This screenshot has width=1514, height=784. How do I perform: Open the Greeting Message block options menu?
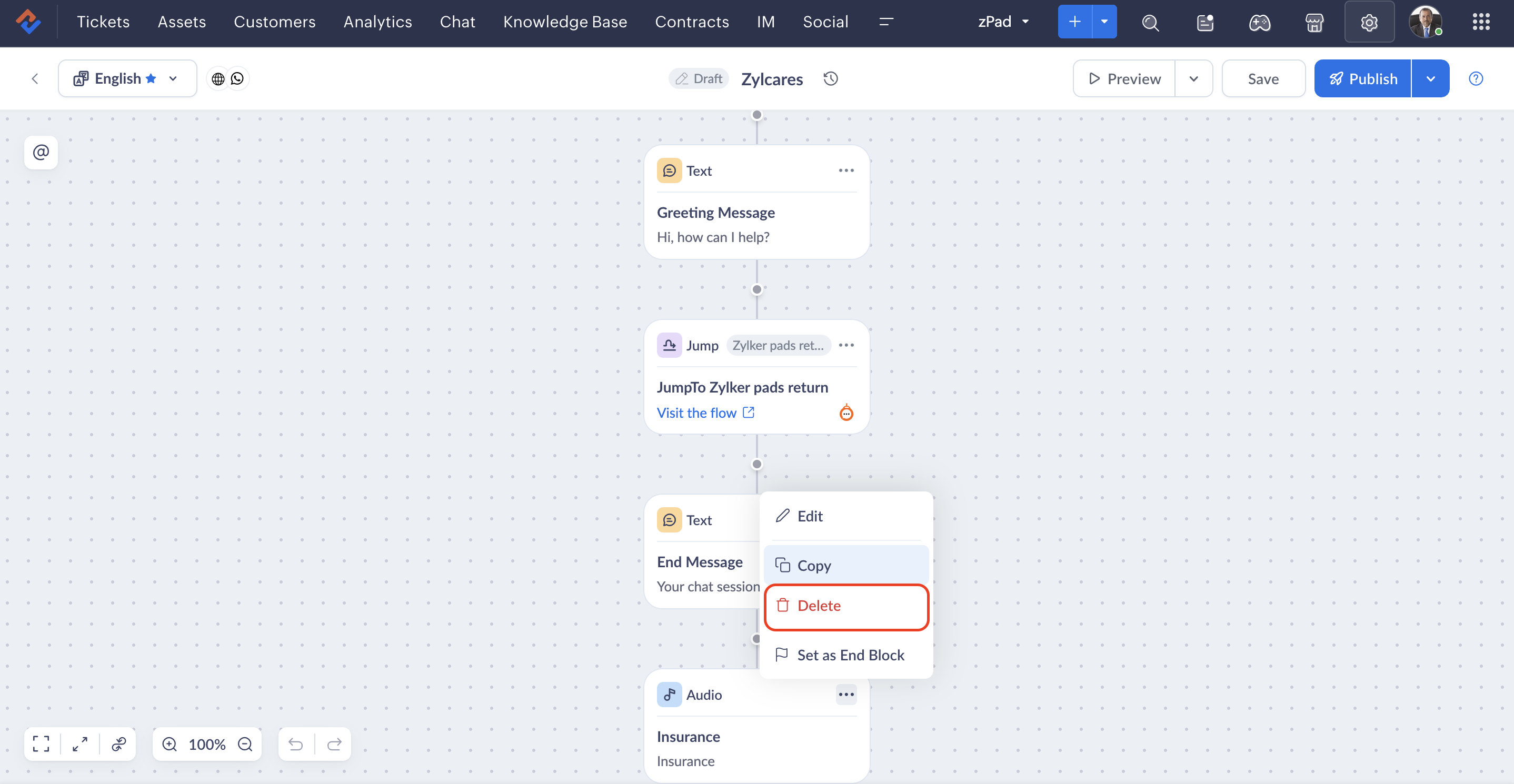846,170
